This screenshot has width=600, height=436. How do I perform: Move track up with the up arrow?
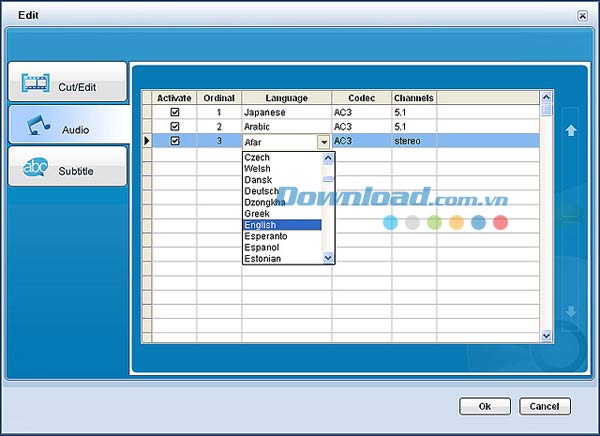pyautogui.click(x=571, y=131)
